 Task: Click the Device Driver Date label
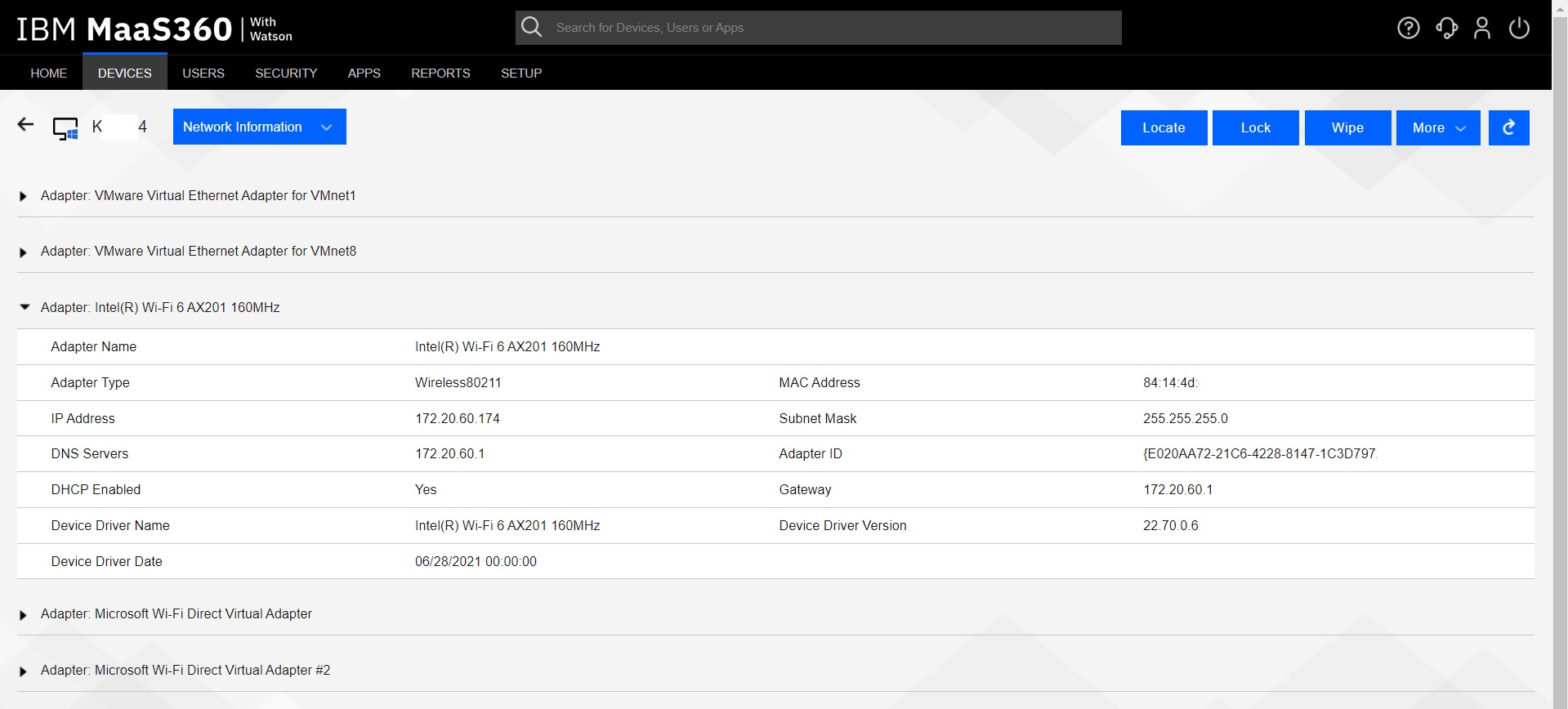pos(106,561)
